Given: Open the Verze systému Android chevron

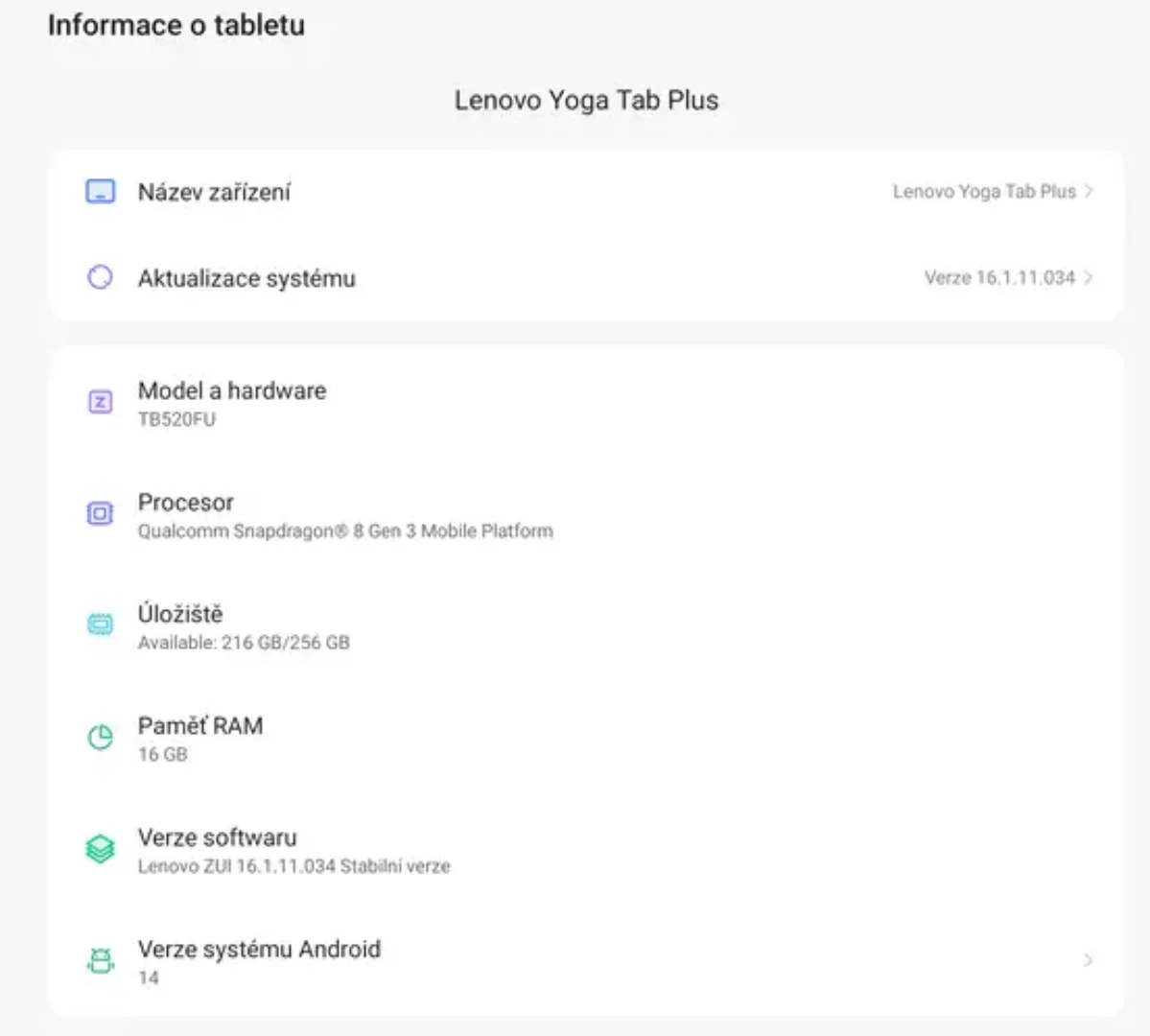Looking at the screenshot, I should coord(1089,960).
